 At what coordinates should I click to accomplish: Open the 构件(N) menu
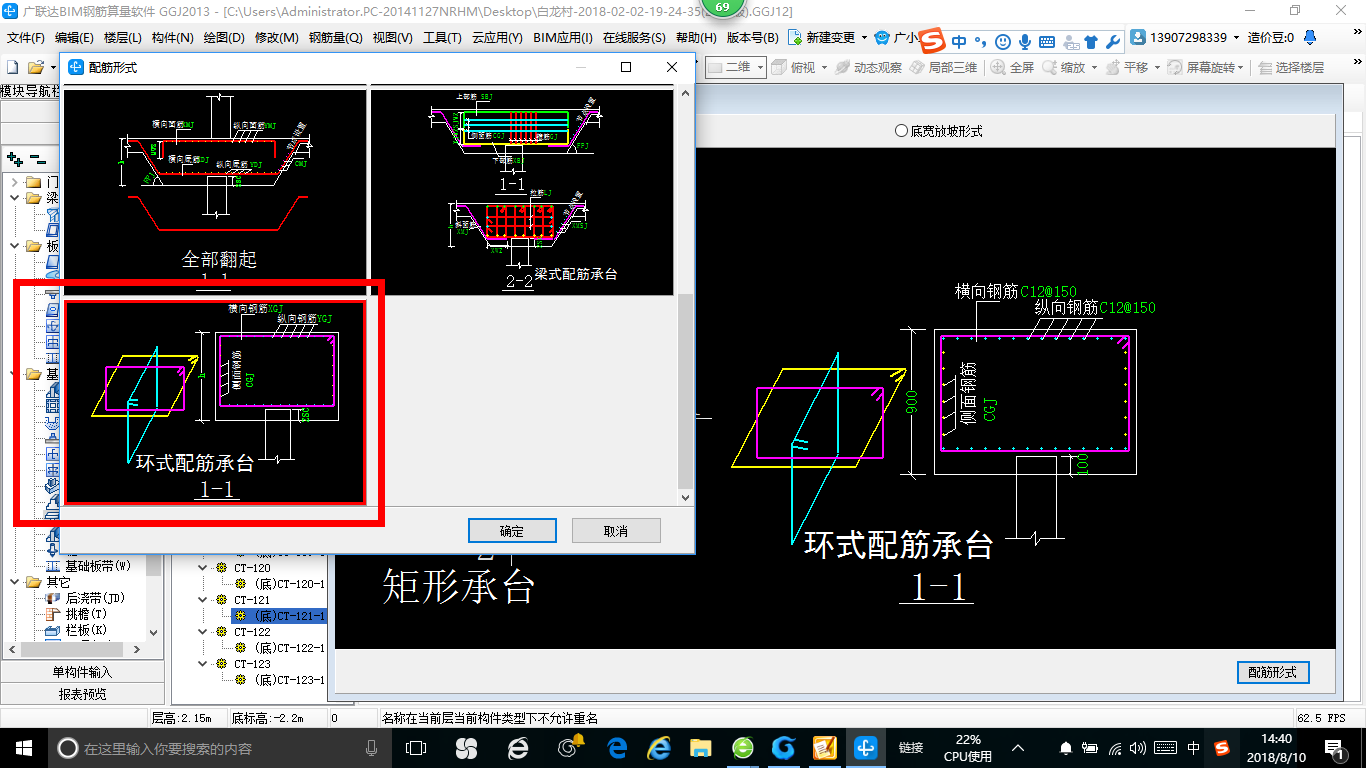pyautogui.click(x=172, y=38)
